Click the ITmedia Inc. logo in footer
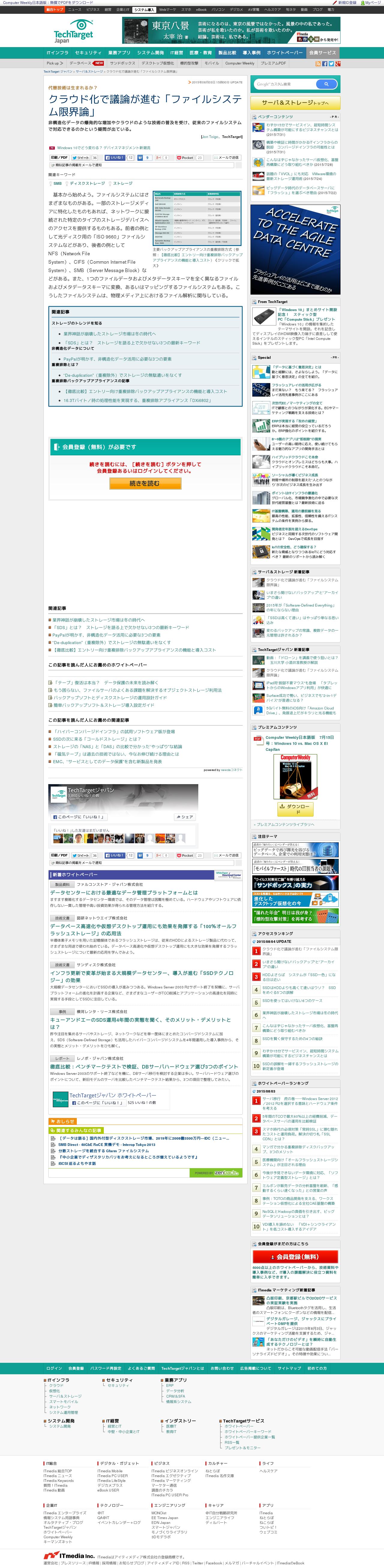384x1568 pixels. [x=69, y=1551]
